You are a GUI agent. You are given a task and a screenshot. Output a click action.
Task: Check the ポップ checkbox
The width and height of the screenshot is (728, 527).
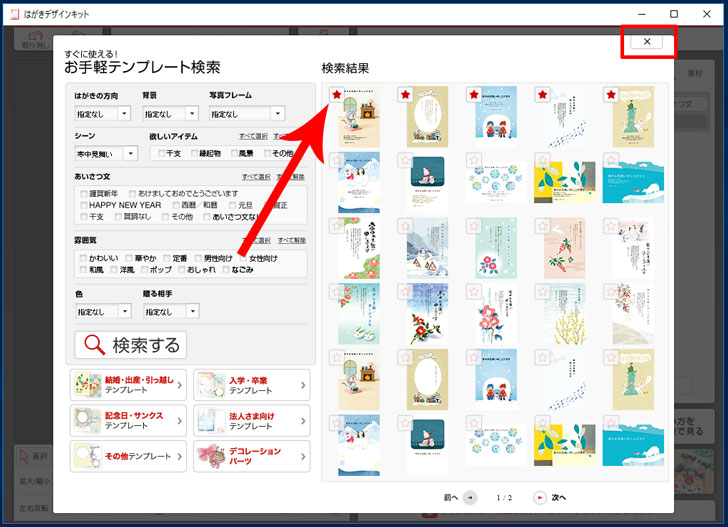pyautogui.click(x=144, y=270)
